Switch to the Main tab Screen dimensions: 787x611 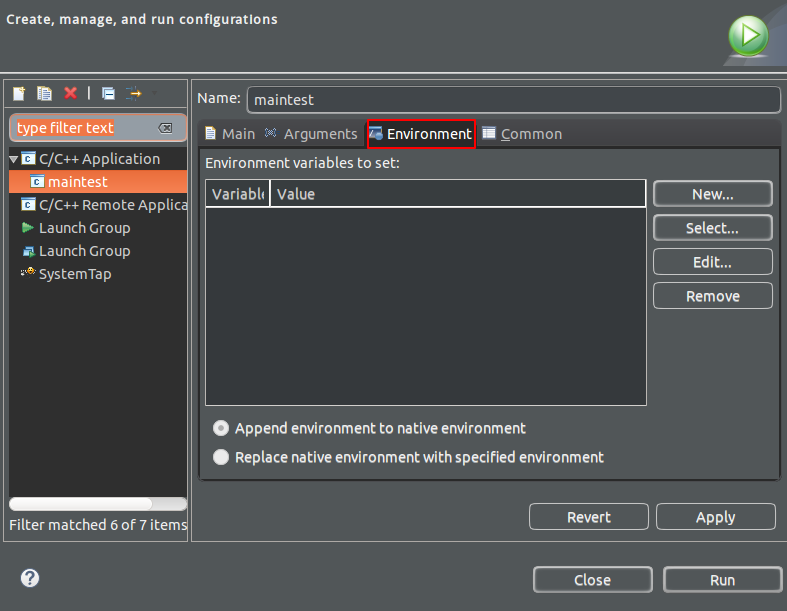coord(230,134)
